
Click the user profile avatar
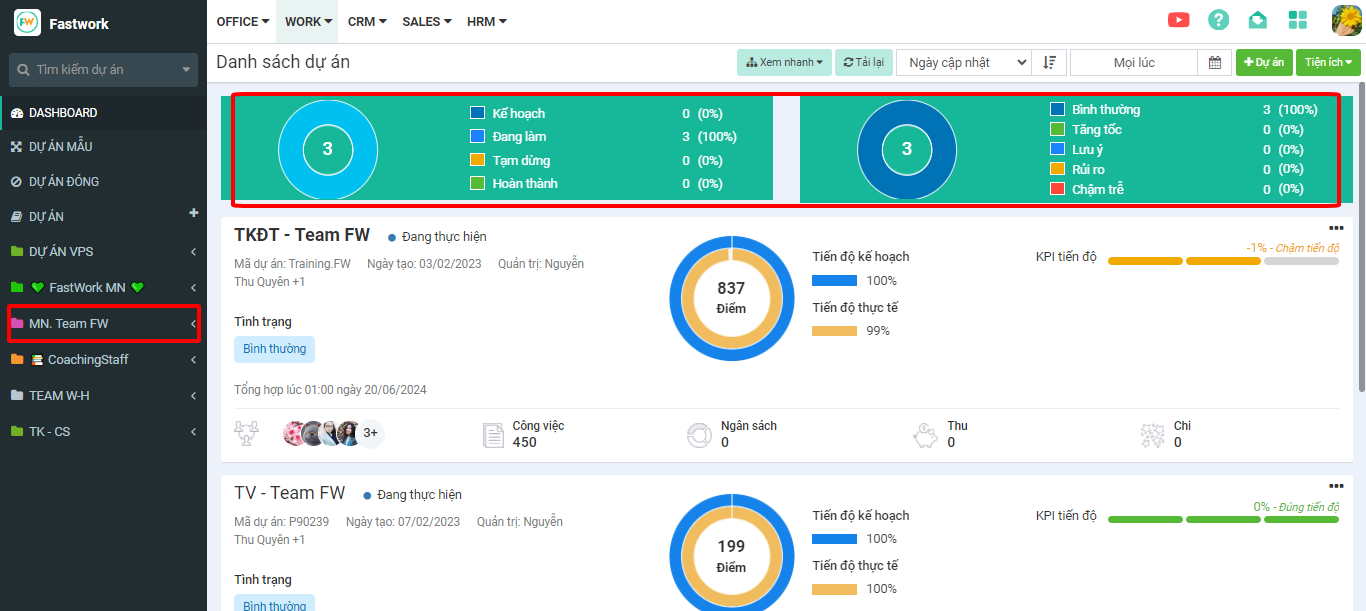point(1346,20)
